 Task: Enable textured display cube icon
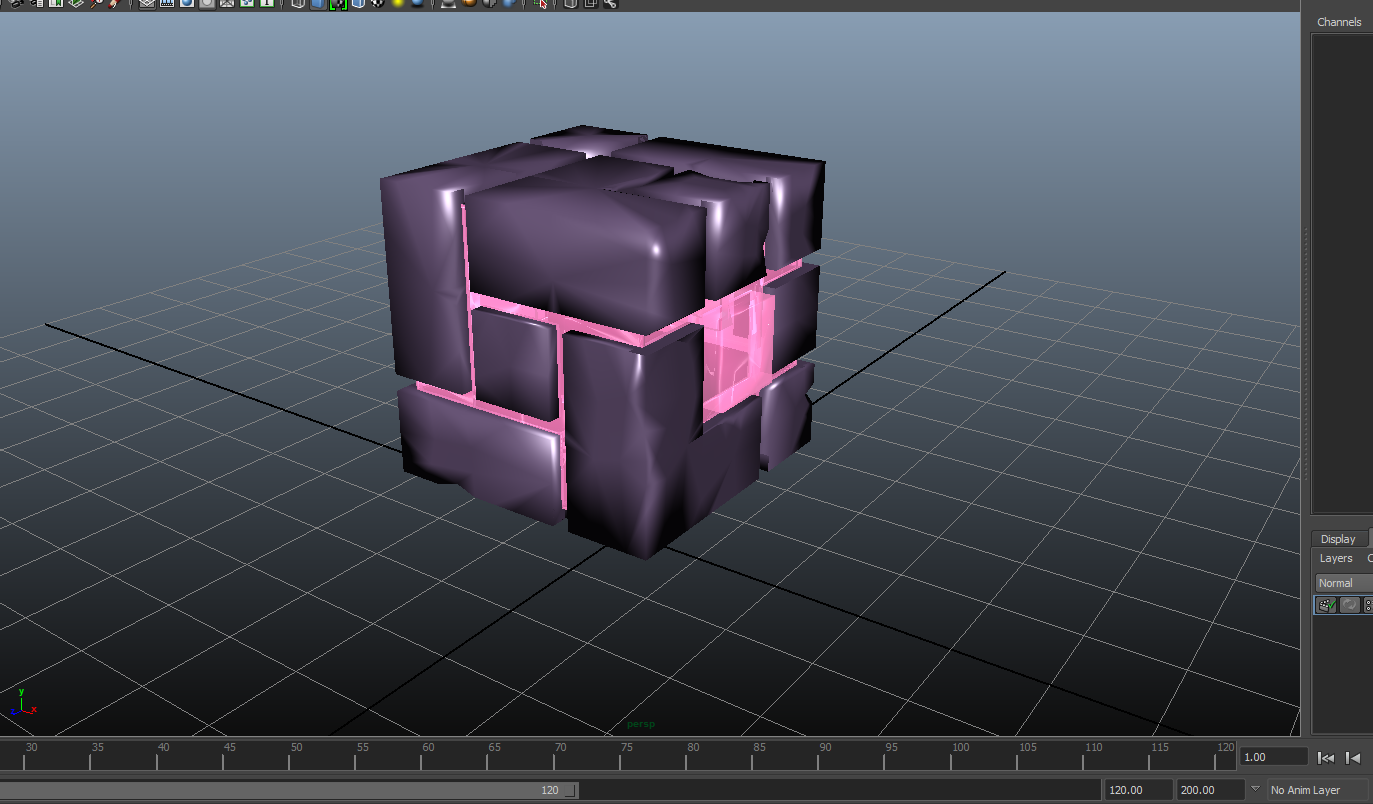[x=358, y=3]
